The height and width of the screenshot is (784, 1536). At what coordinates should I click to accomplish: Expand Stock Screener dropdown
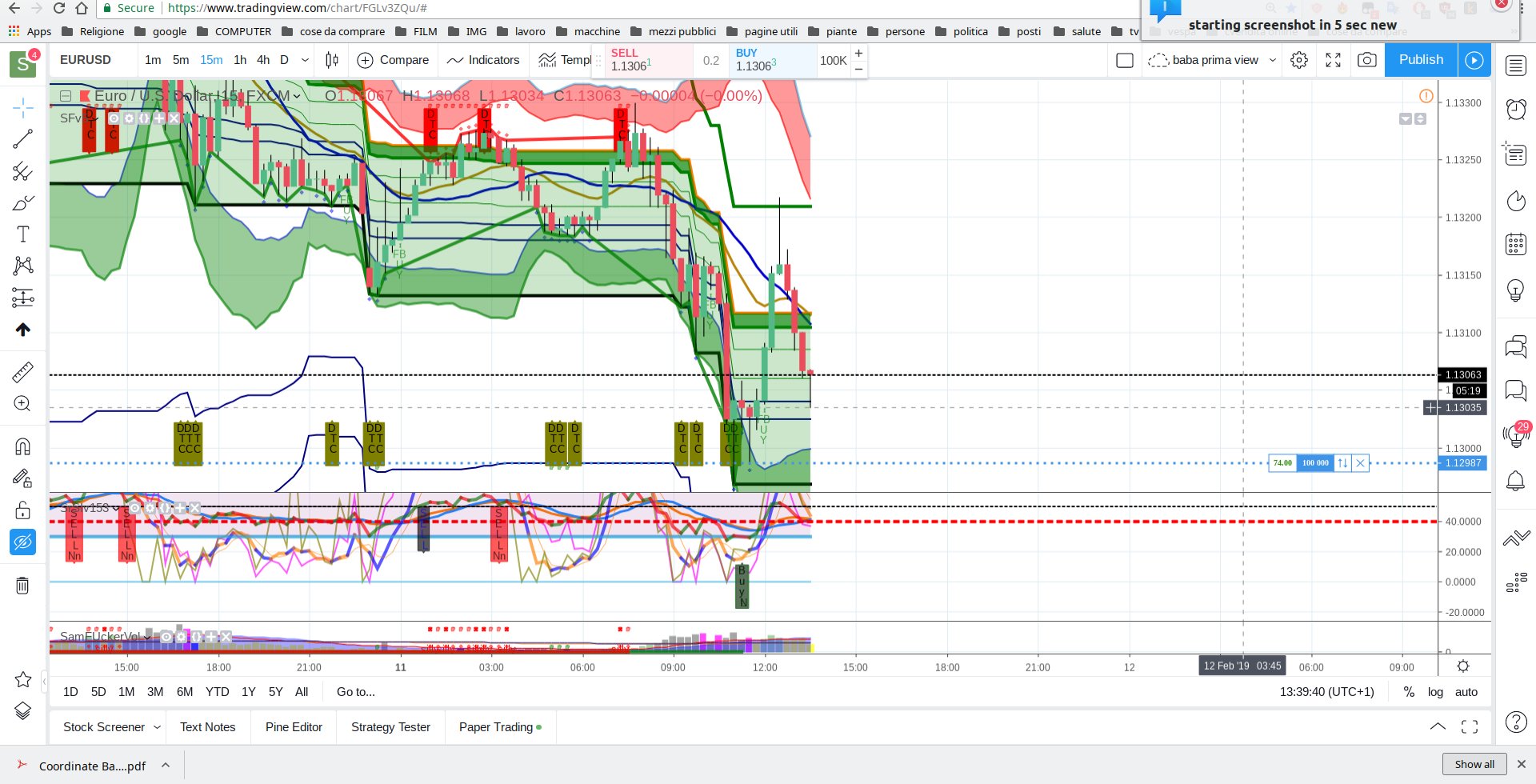coord(157,727)
